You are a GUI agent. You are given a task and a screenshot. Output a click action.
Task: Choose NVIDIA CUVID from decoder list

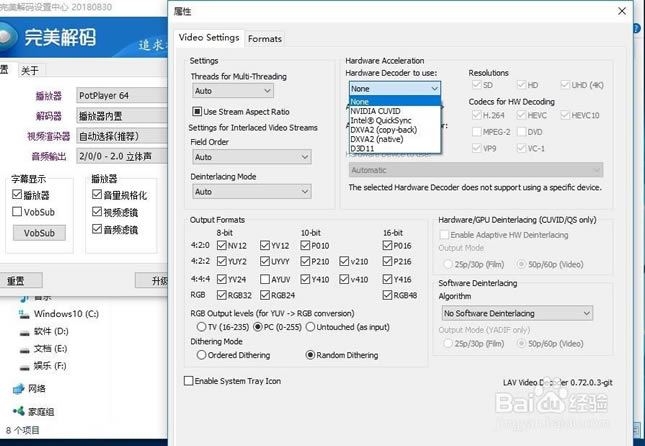[x=375, y=111]
